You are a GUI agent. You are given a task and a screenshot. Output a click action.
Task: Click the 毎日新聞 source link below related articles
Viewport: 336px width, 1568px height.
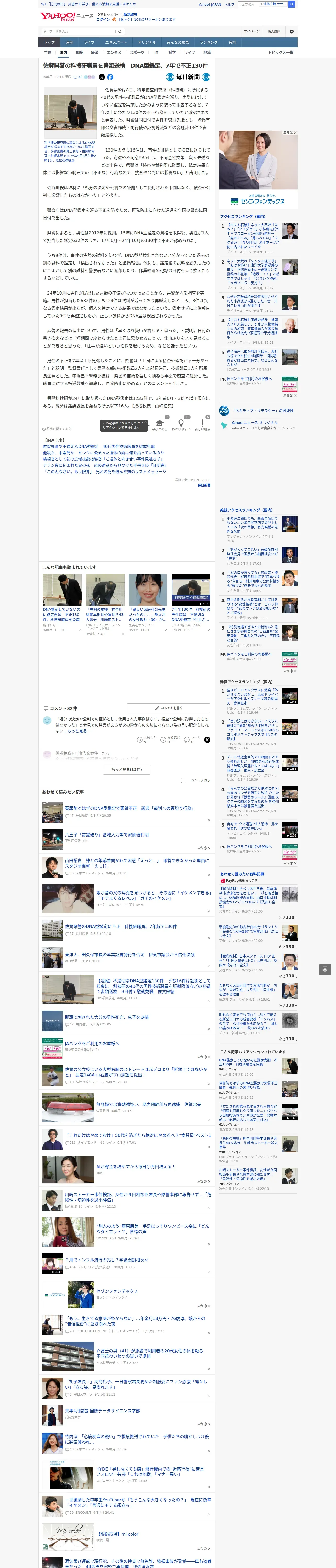(x=204, y=485)
